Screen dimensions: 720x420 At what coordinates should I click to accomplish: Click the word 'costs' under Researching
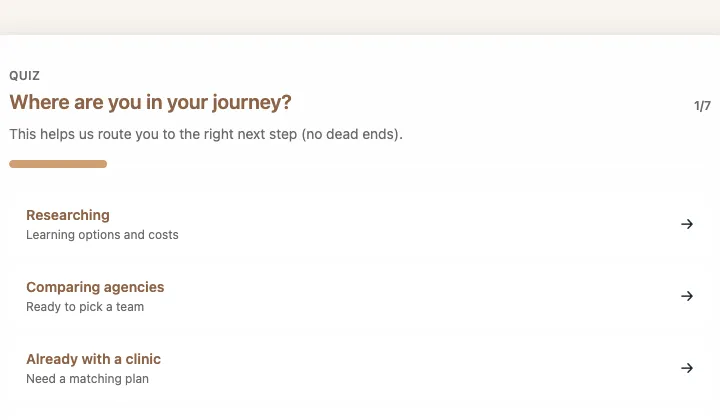tap(163, 235)
